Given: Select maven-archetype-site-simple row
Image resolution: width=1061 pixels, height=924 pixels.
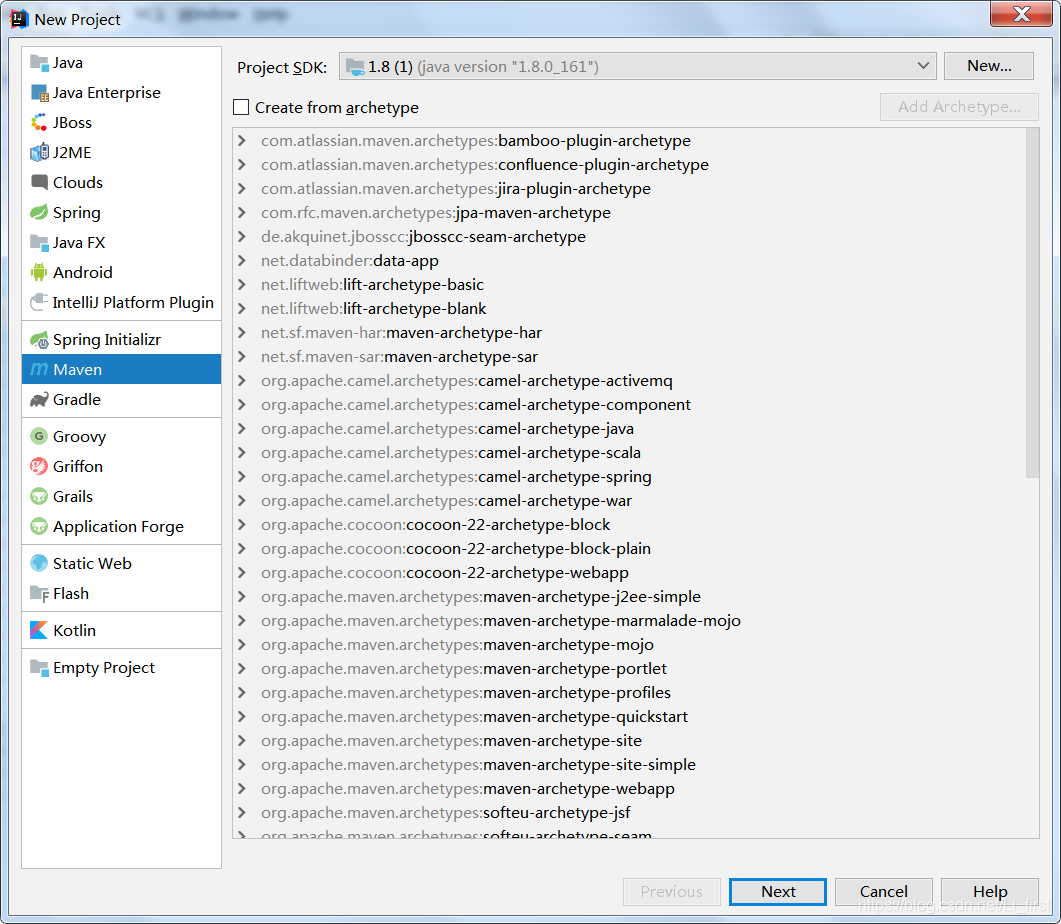Looking at the screenshot, I should (629, 764).
